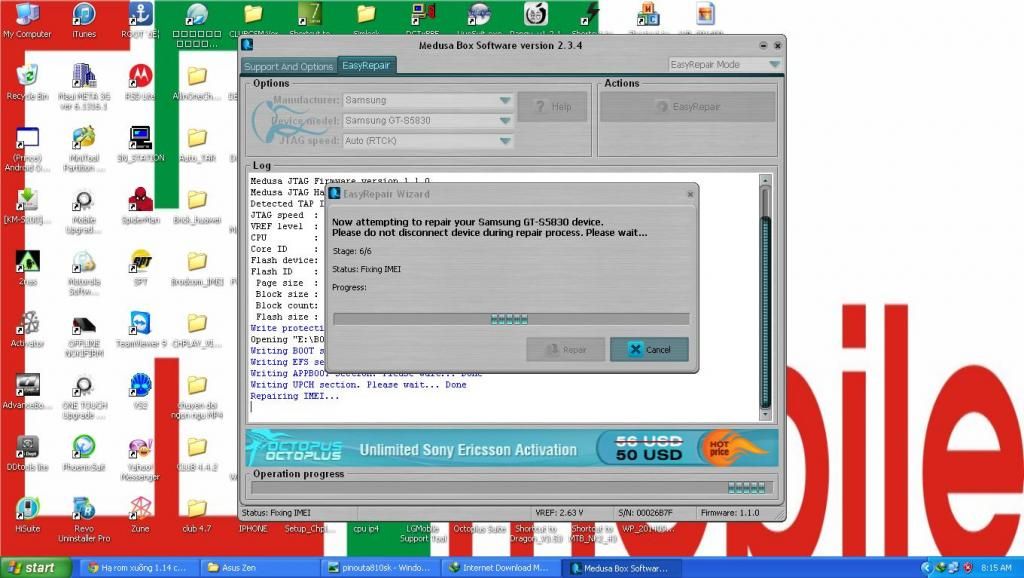Click Medusa Box Software taskbar item
This screenshot has width=1024, height=578.
click(623, 568)
